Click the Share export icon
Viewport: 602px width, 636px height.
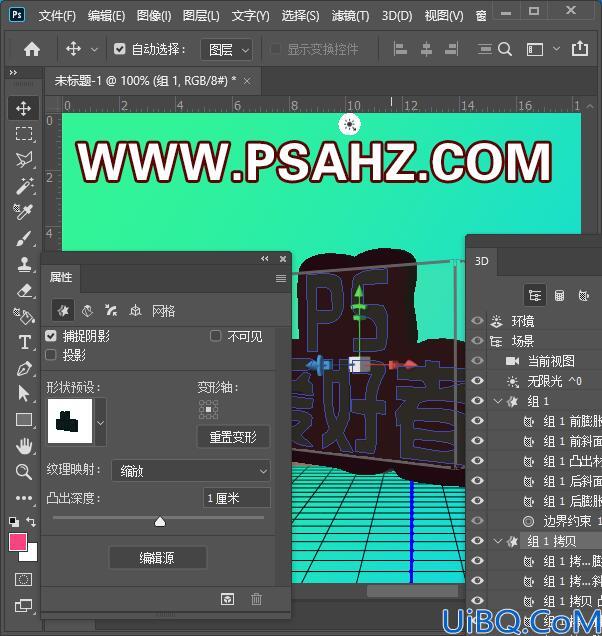(x=580, y=49)
